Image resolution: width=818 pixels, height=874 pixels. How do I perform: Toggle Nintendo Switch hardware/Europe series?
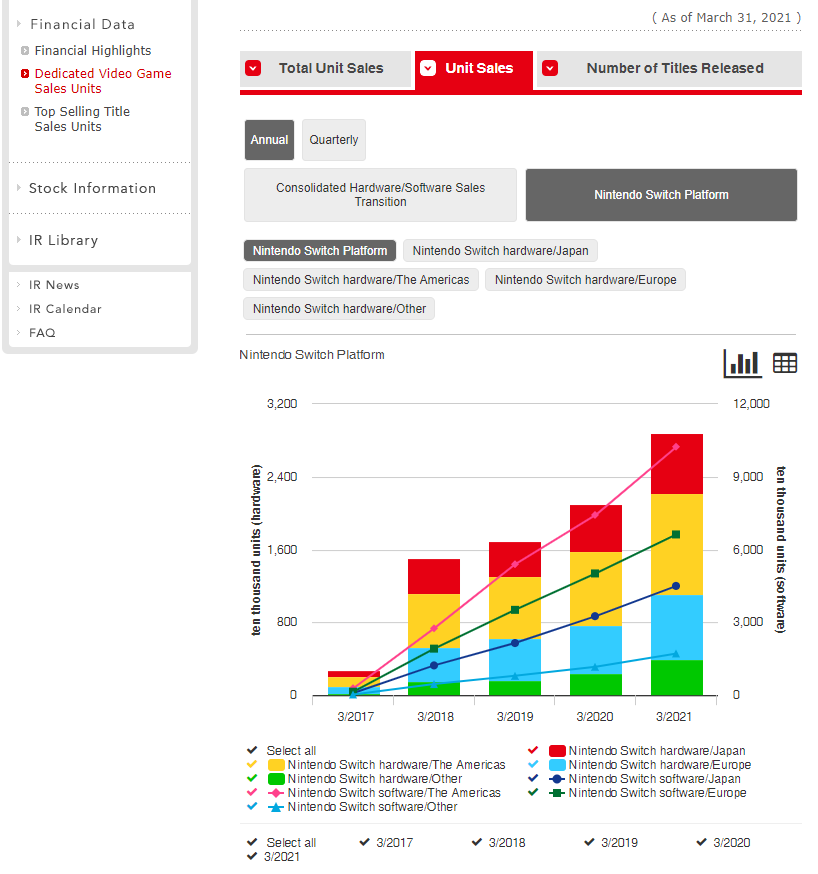533,764
